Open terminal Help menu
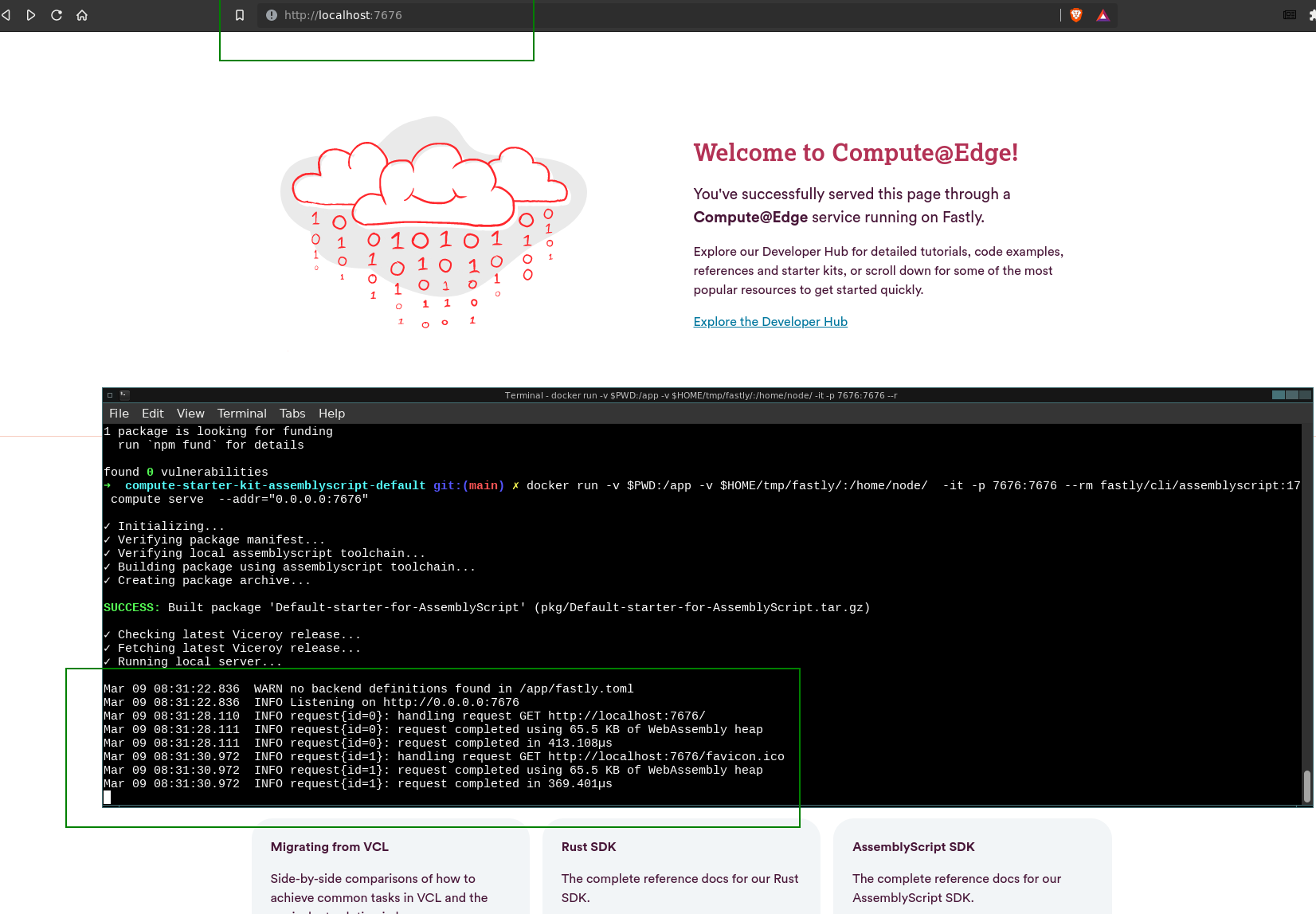 pyautogui.click(x=331, y=413)
